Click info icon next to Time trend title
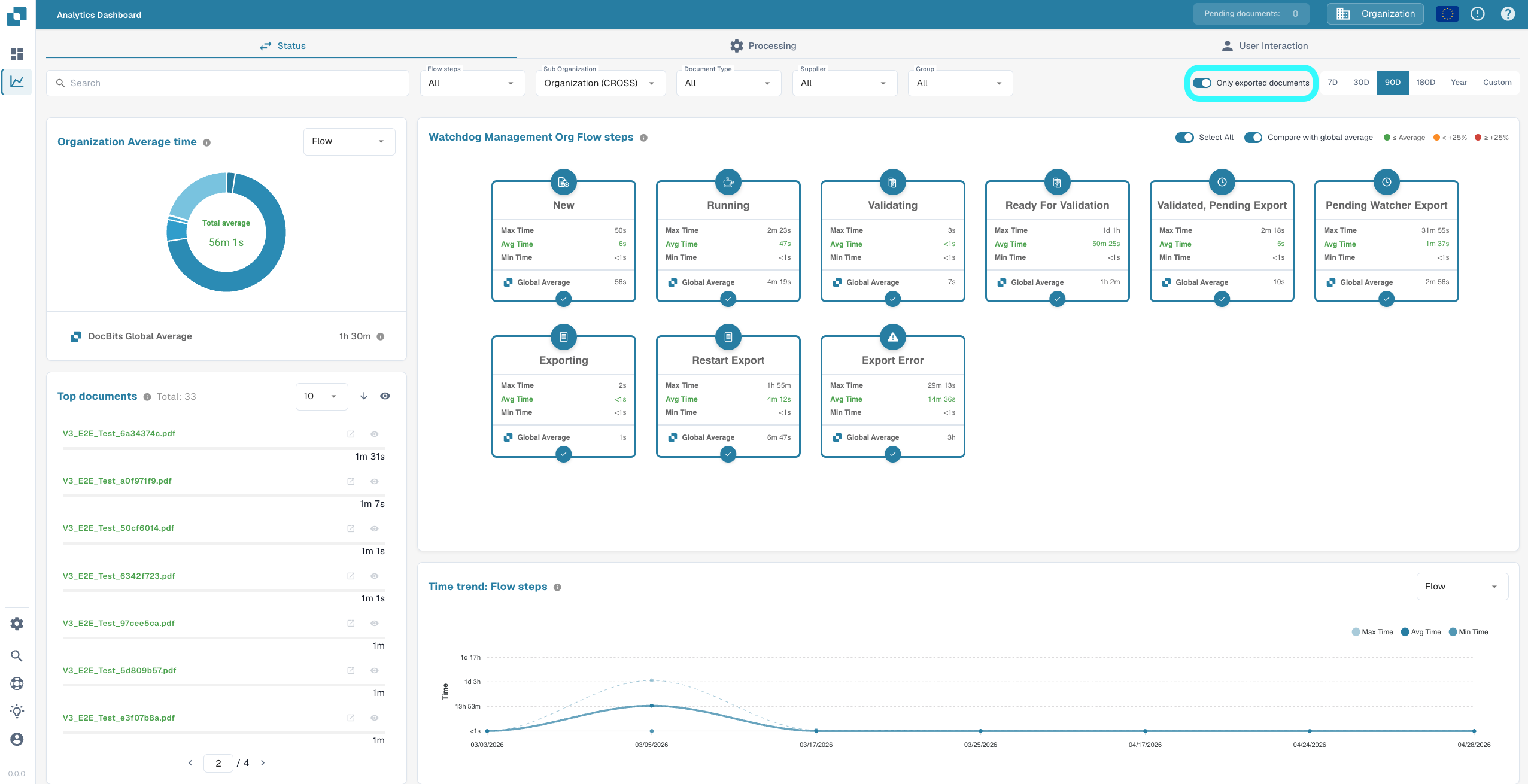This screenshot has height=784, width=1528. [x=557, y=587]
